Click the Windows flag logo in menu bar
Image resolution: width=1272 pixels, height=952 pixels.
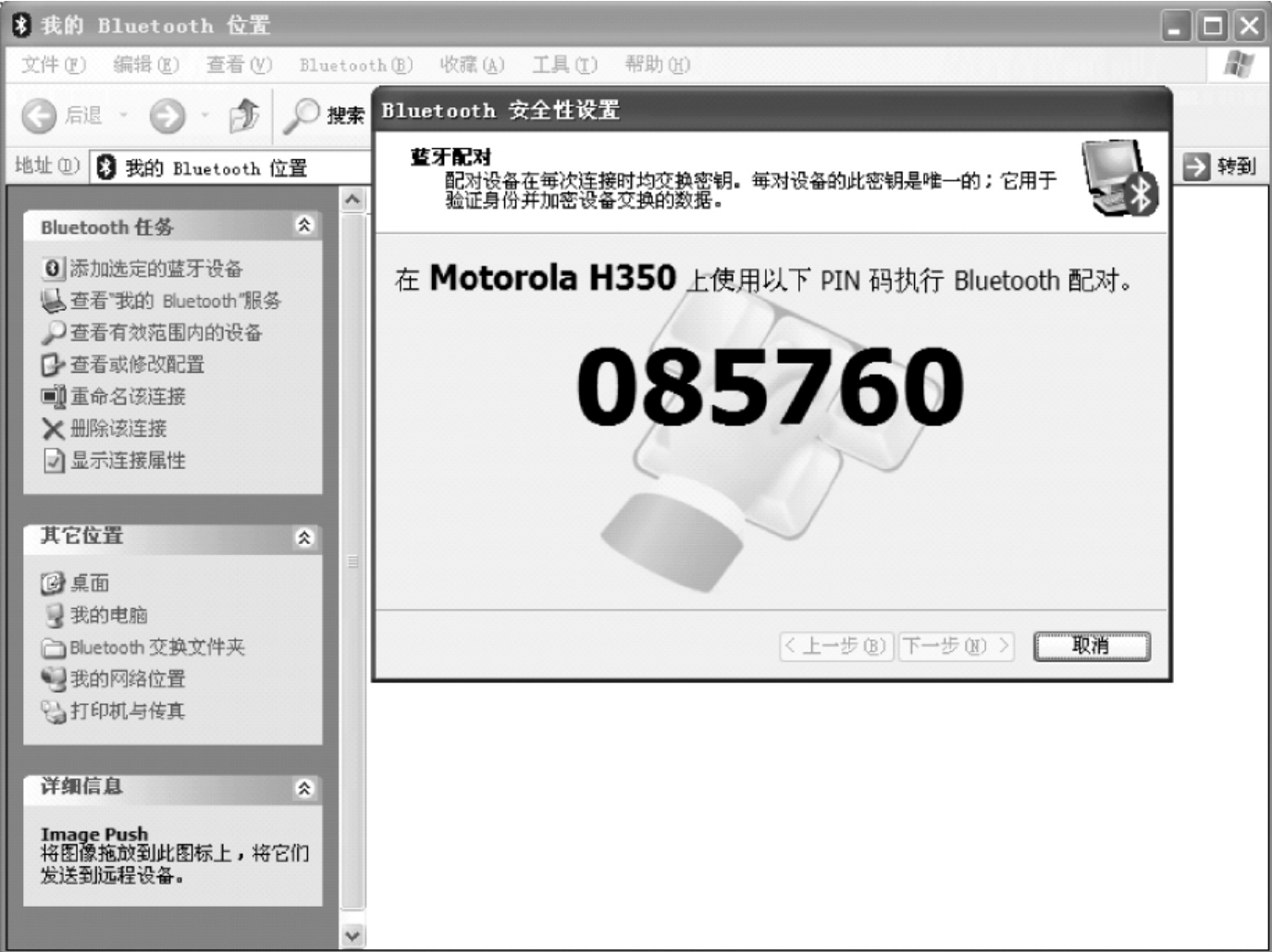click(1239, 65)
